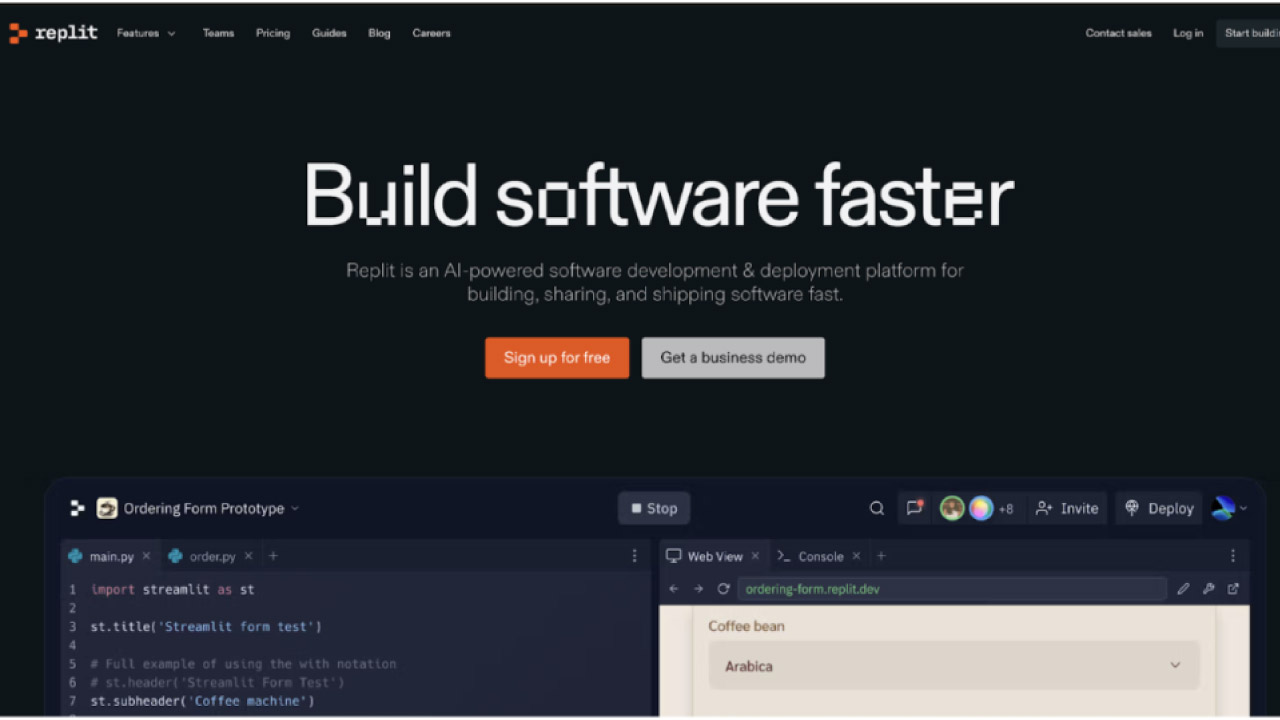Click the import streamlit as st code line

[172, 590]
